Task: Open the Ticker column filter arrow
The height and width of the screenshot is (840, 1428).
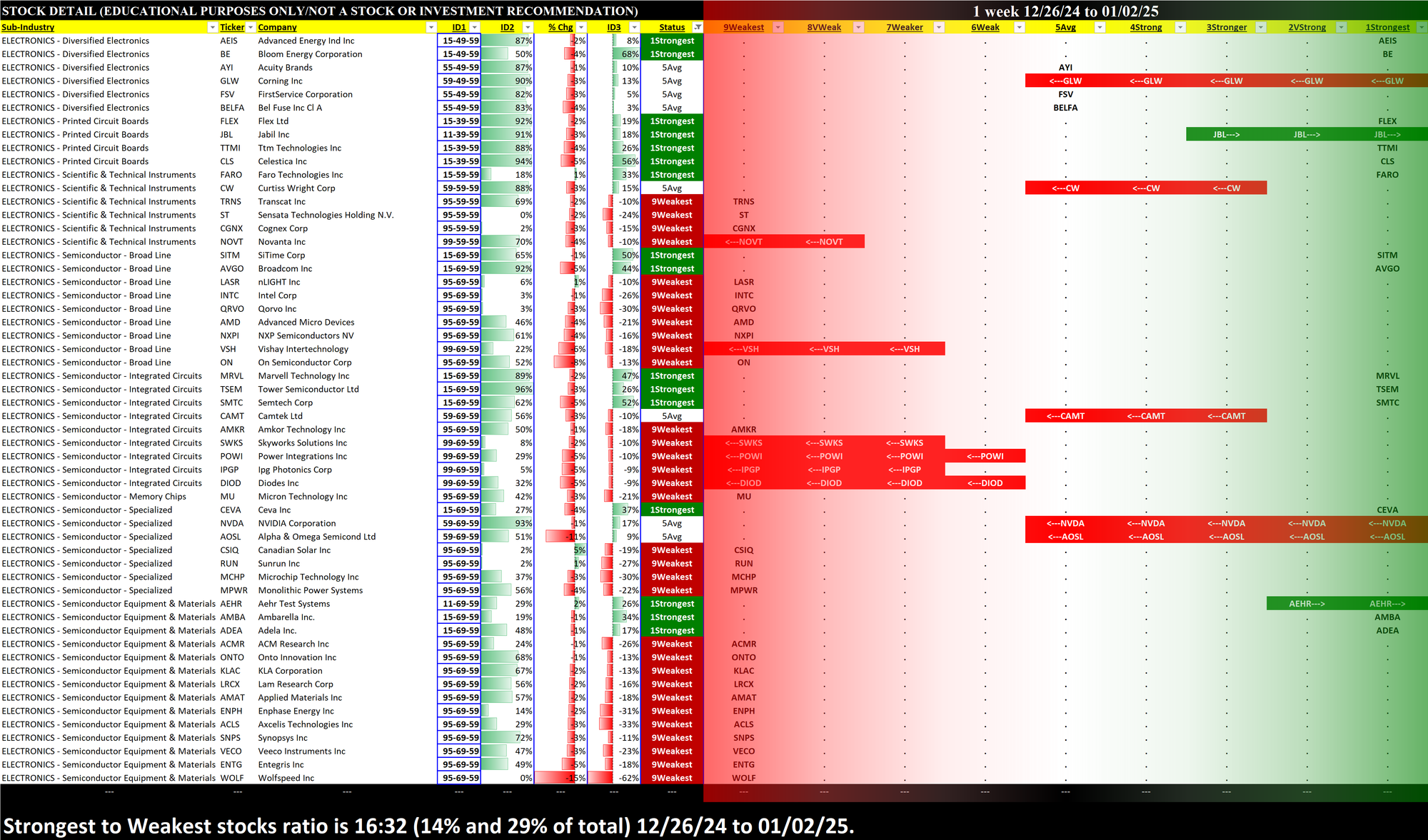Action: click(250, 27)
